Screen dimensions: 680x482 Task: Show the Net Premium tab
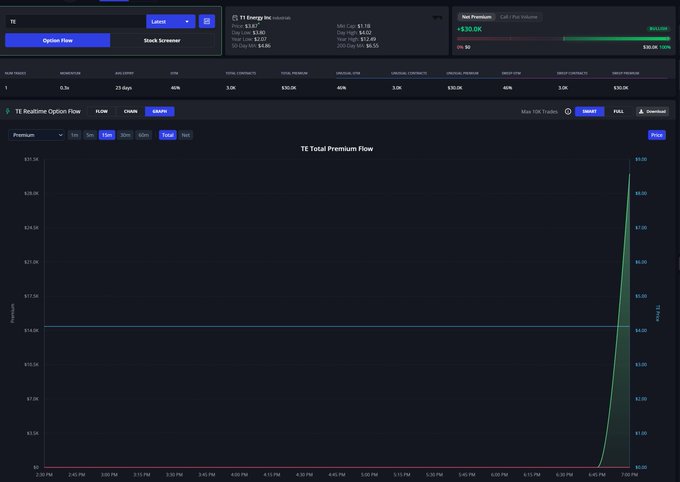tap(476, 17)
